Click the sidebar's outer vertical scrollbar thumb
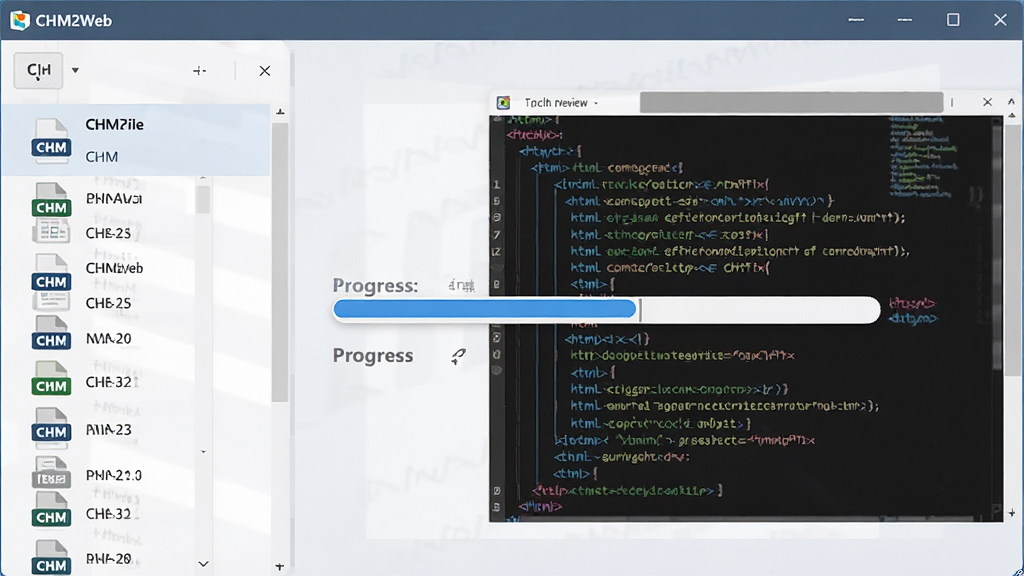 pos(280,263)
